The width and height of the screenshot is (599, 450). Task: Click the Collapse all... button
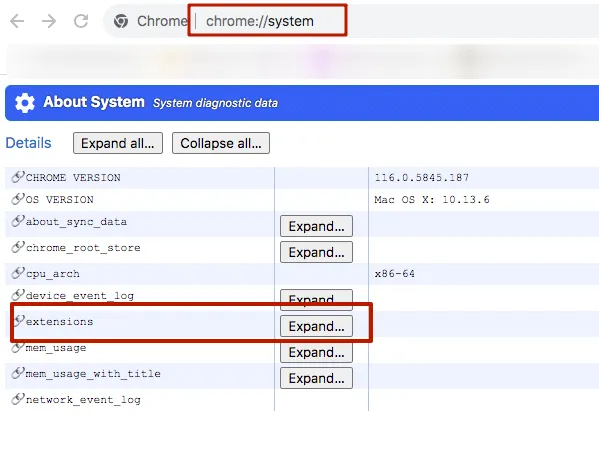click(x=221, y=143)
